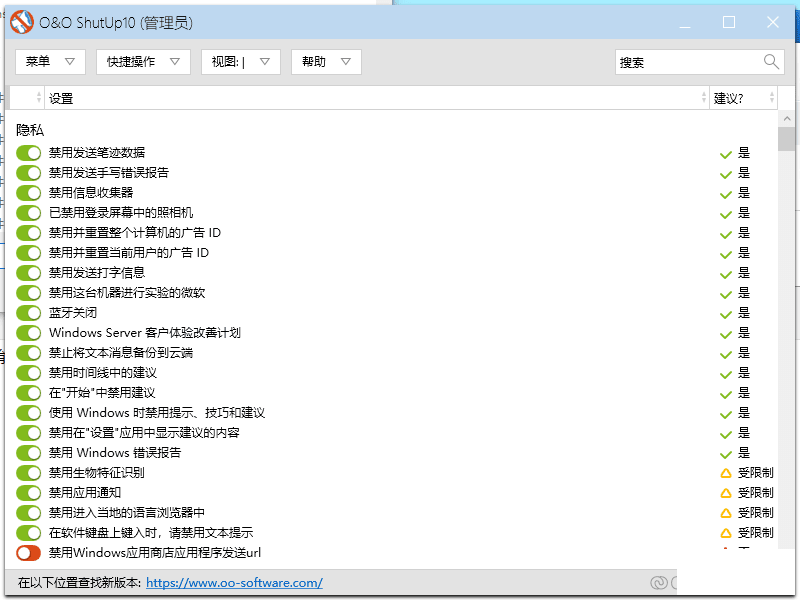Viewport: 800px width, 600px height.
Task: Expand the 快捷操作 dropdown
Action: point(143,62)
